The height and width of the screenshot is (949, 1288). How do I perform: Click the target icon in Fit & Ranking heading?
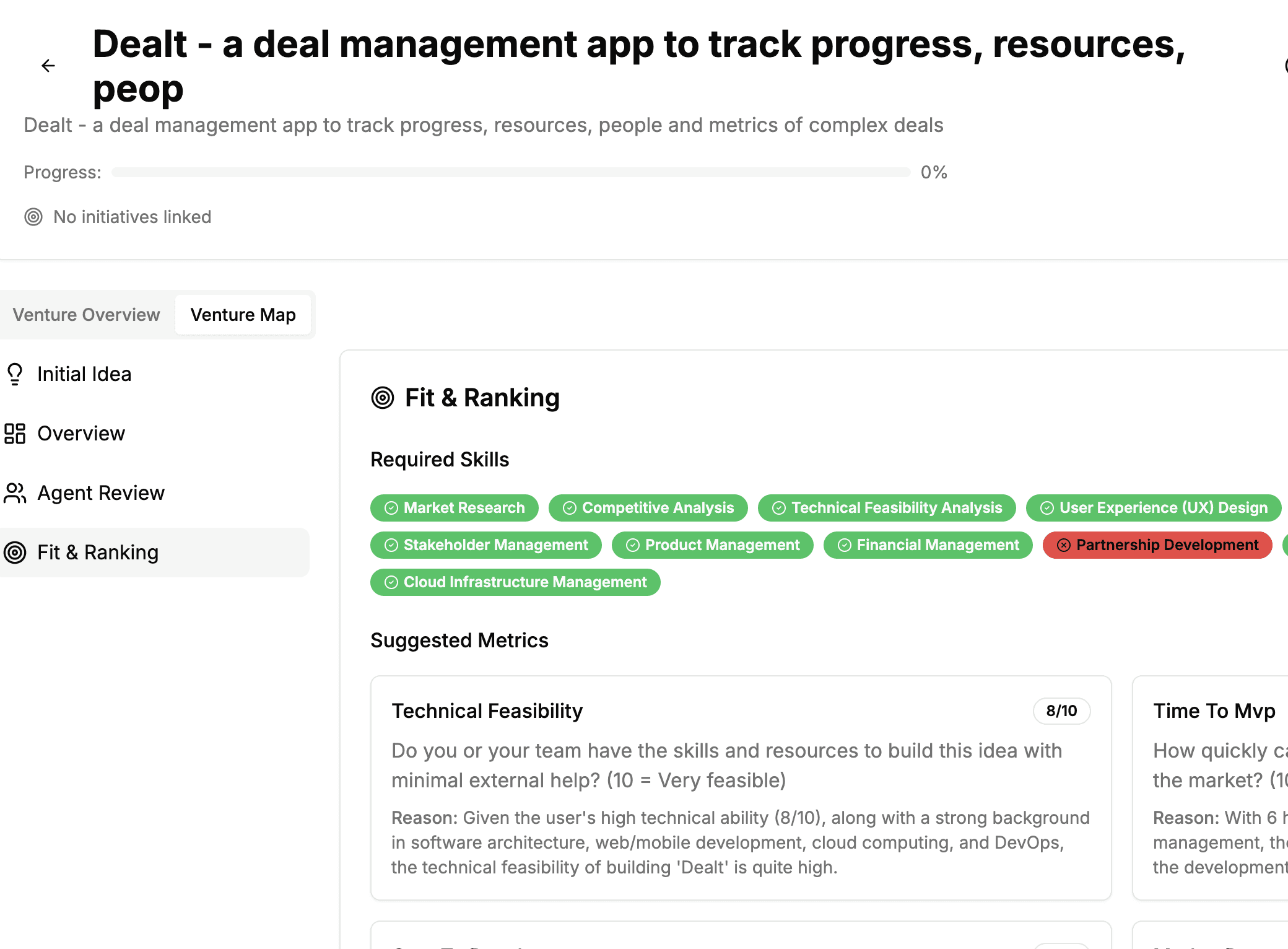(383, 398)
